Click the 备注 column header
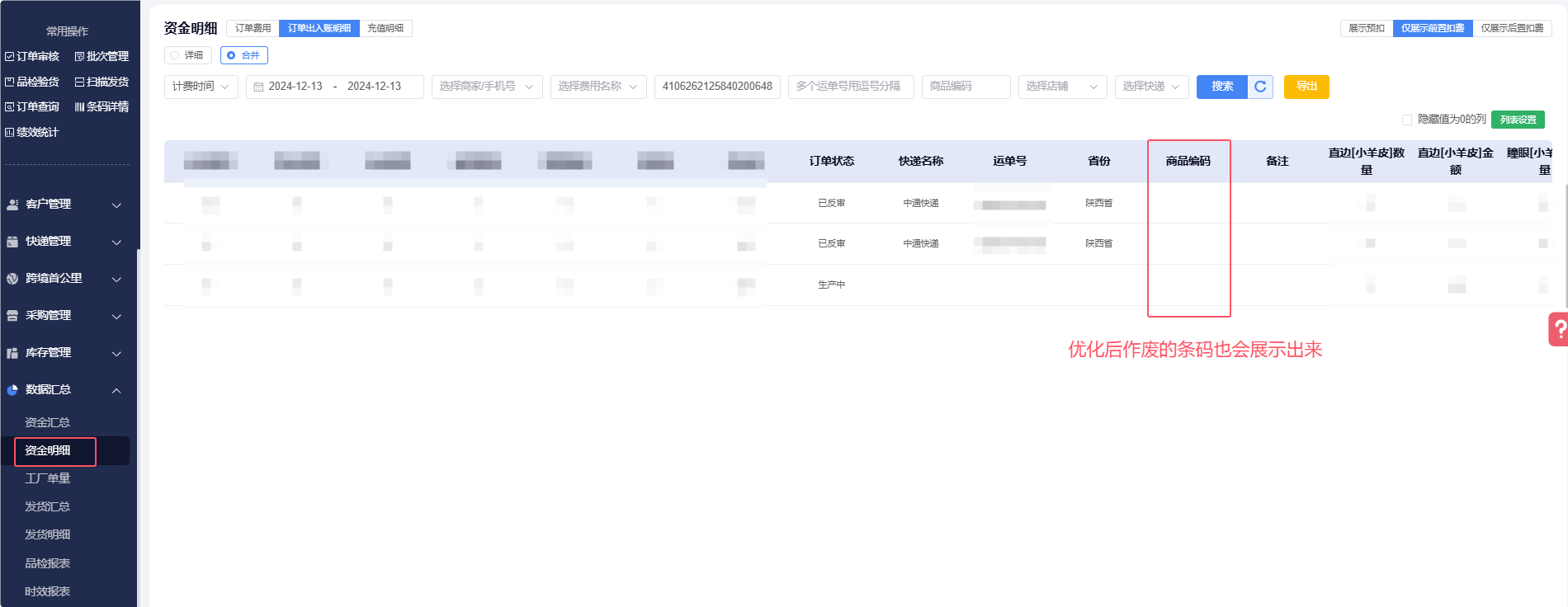The width and height of the screenshot is (1568, 607). (1278, 162)
